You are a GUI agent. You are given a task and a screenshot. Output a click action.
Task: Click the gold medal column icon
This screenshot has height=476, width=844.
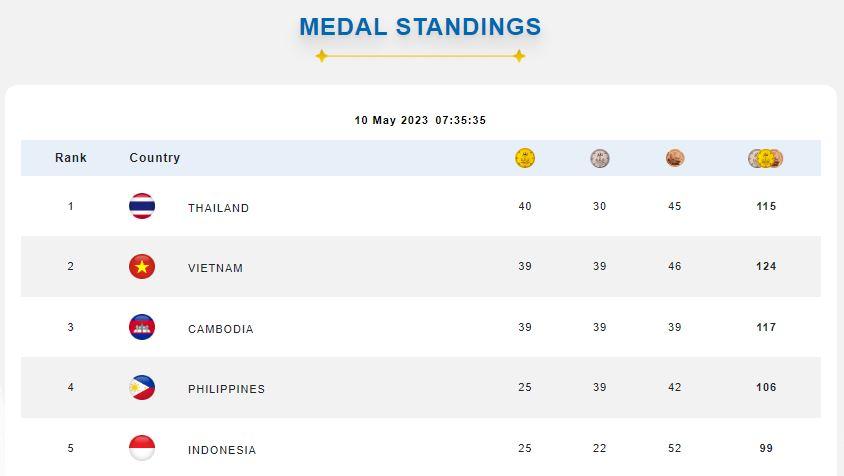pyautogui.click(x=525, y=158)
